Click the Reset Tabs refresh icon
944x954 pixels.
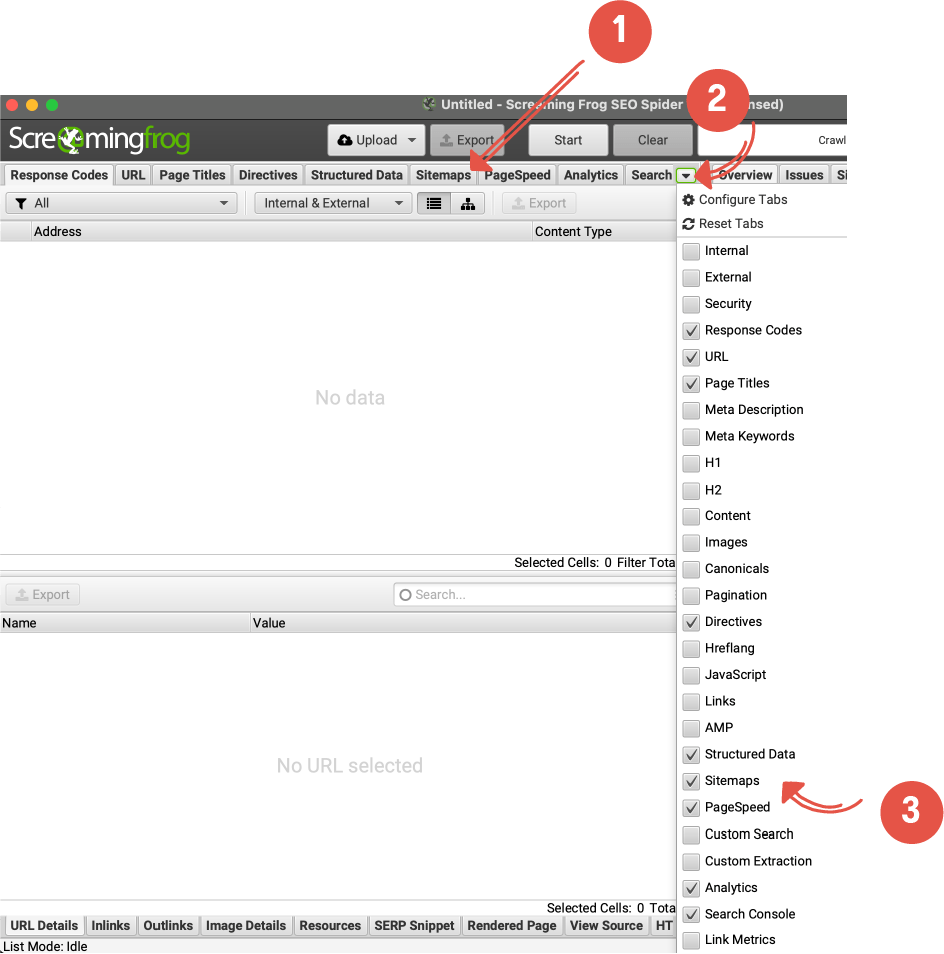[x=689, y=224]
